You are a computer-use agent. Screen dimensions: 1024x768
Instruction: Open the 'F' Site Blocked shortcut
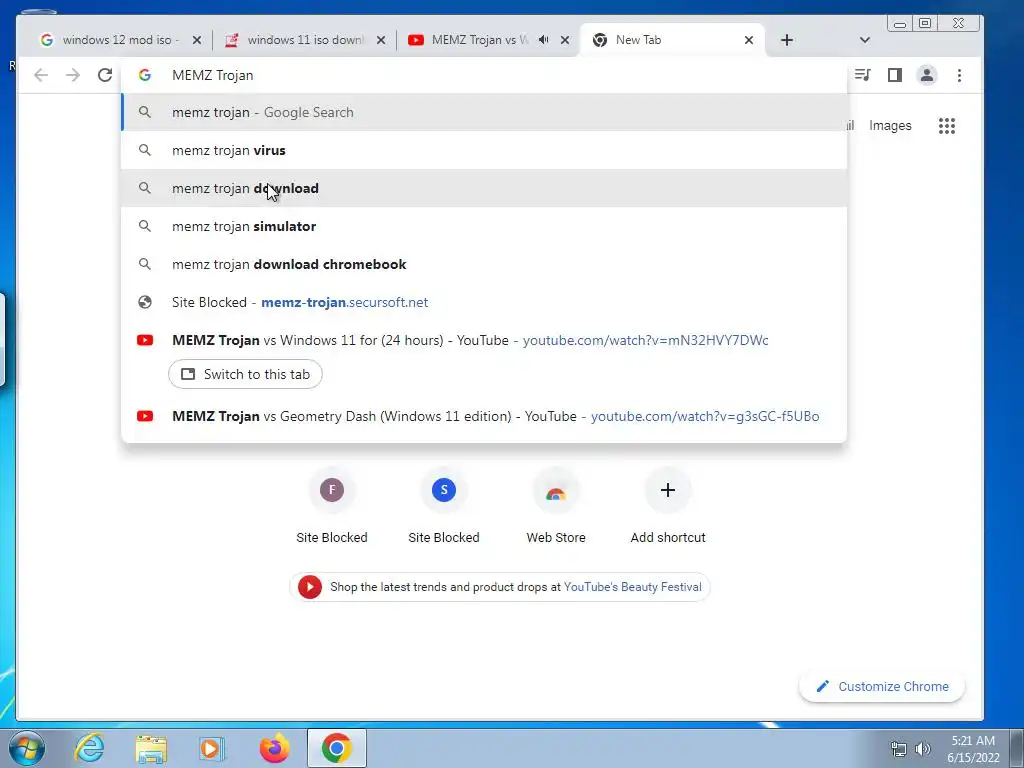click(x=332, y=490)
